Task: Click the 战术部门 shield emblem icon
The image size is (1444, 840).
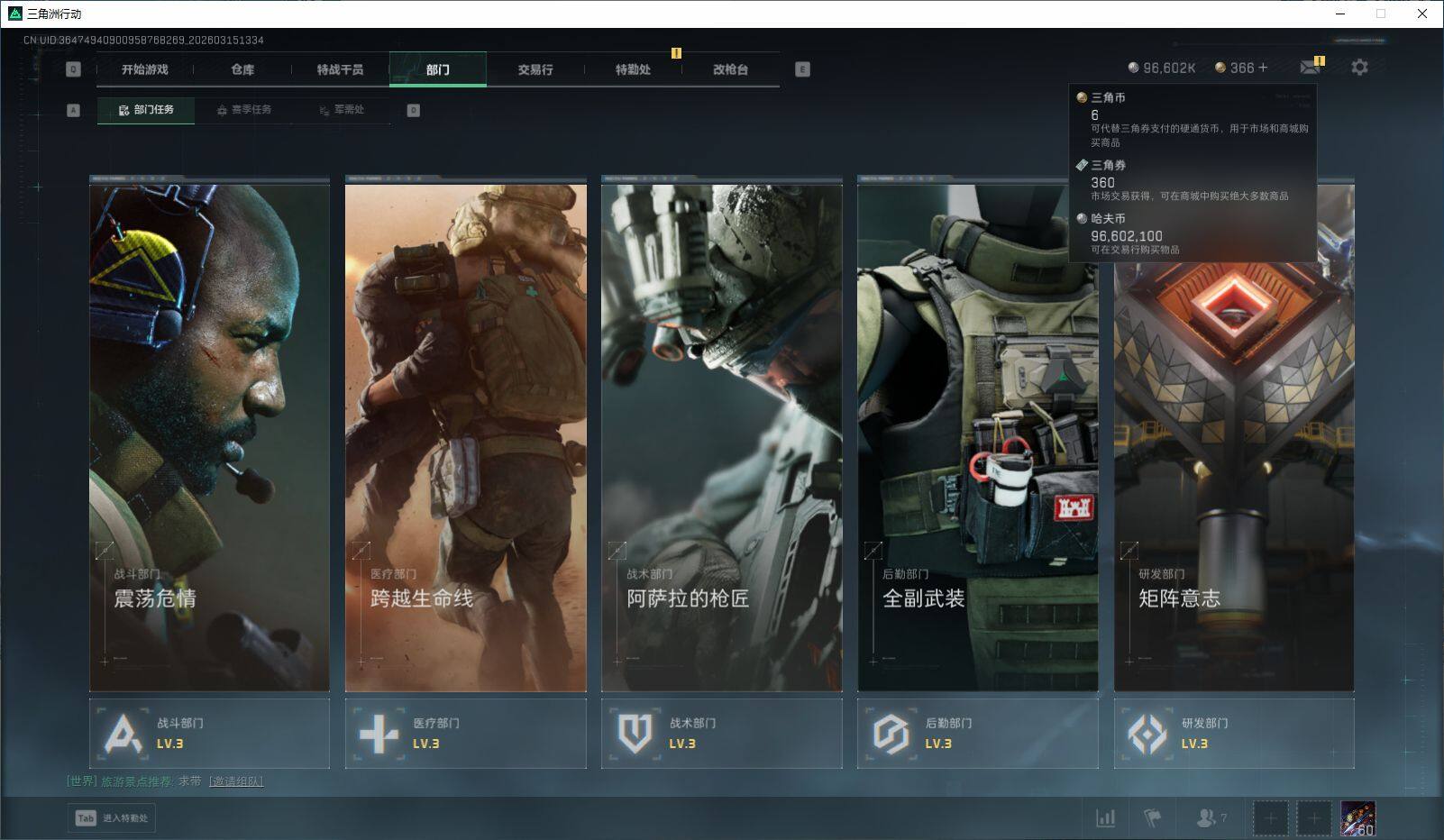Action: point(635,734)
